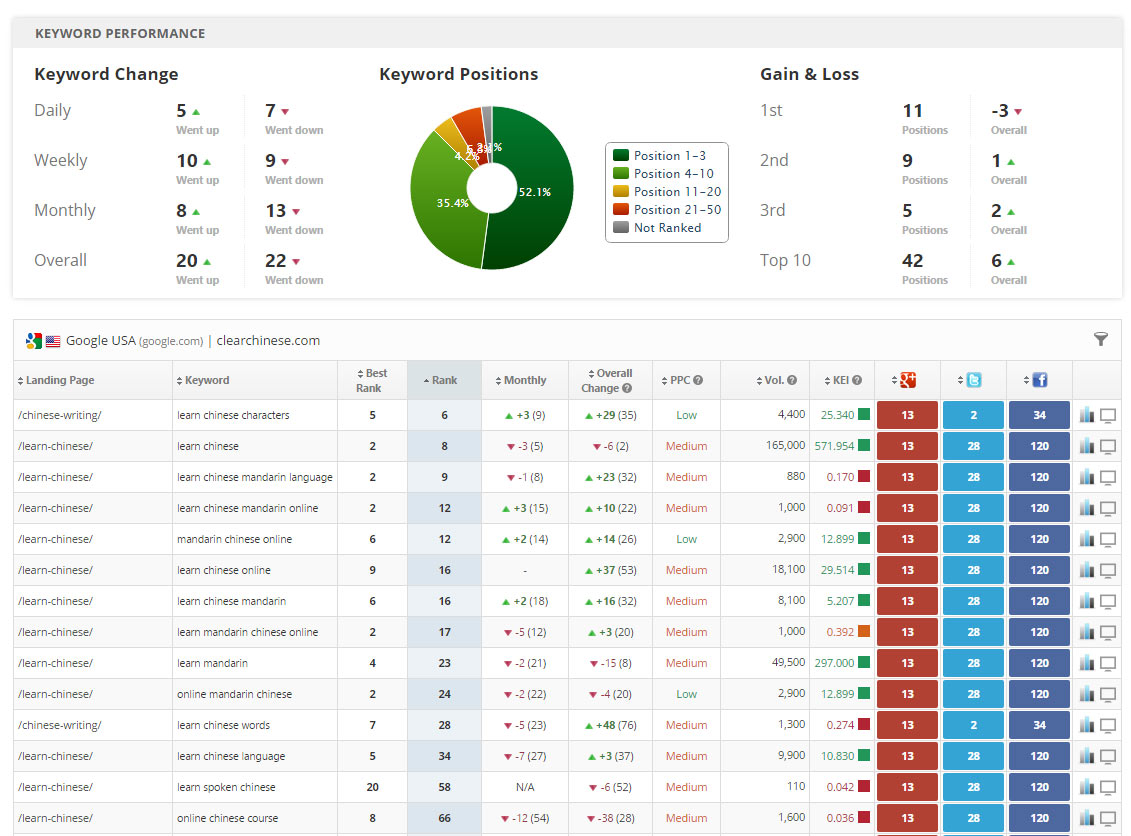Click the green KEI swatch for learn chinese
The height and width of the screenshot is (836, 1131).
863,446
